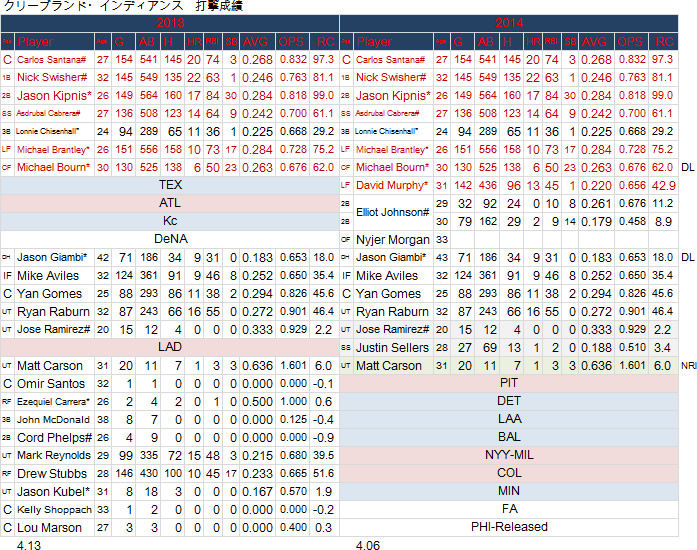Click Elliot Johnson's 0.458 OPS cell
The height and width of the screenshot is (550, 697).
tap(631, 221)
